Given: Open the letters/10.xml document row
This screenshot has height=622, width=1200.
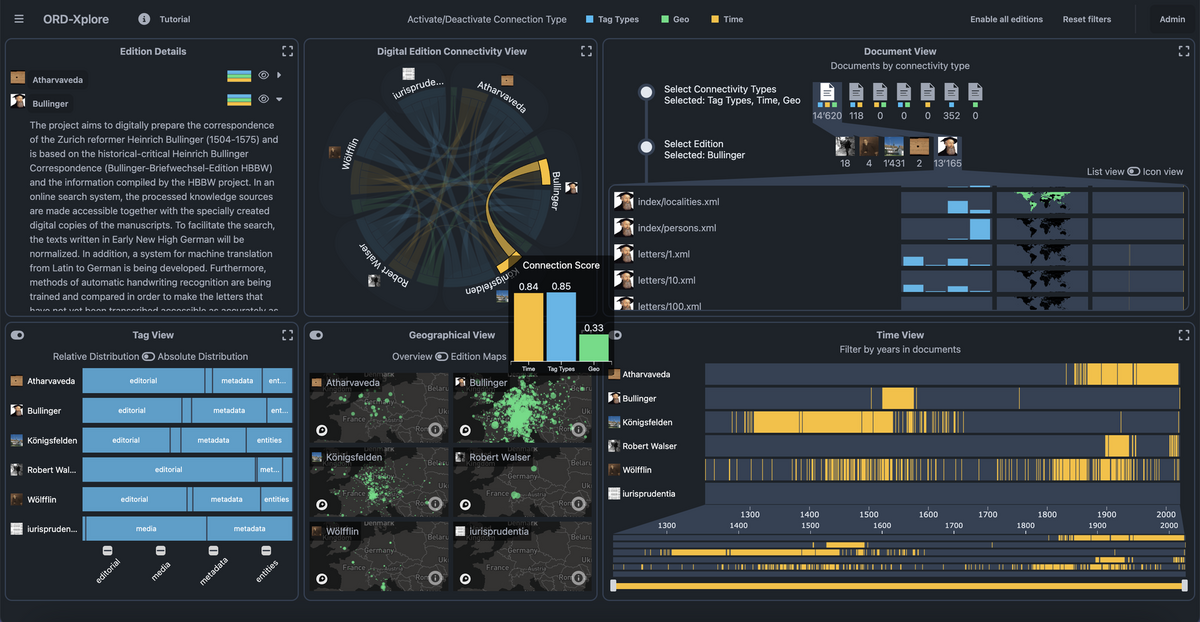Looking at the screenshot, I should pos(666,280).
